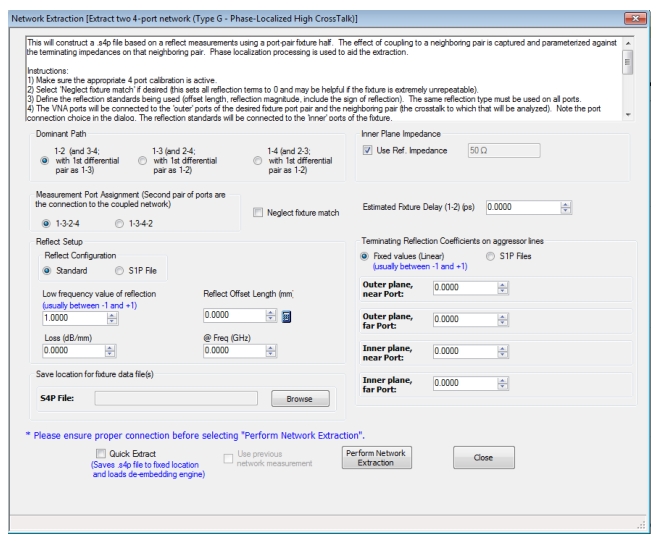Click the instructions scrollbar up arrow
The height and width of the screenshot is (542, 659).
click(628, 43)
